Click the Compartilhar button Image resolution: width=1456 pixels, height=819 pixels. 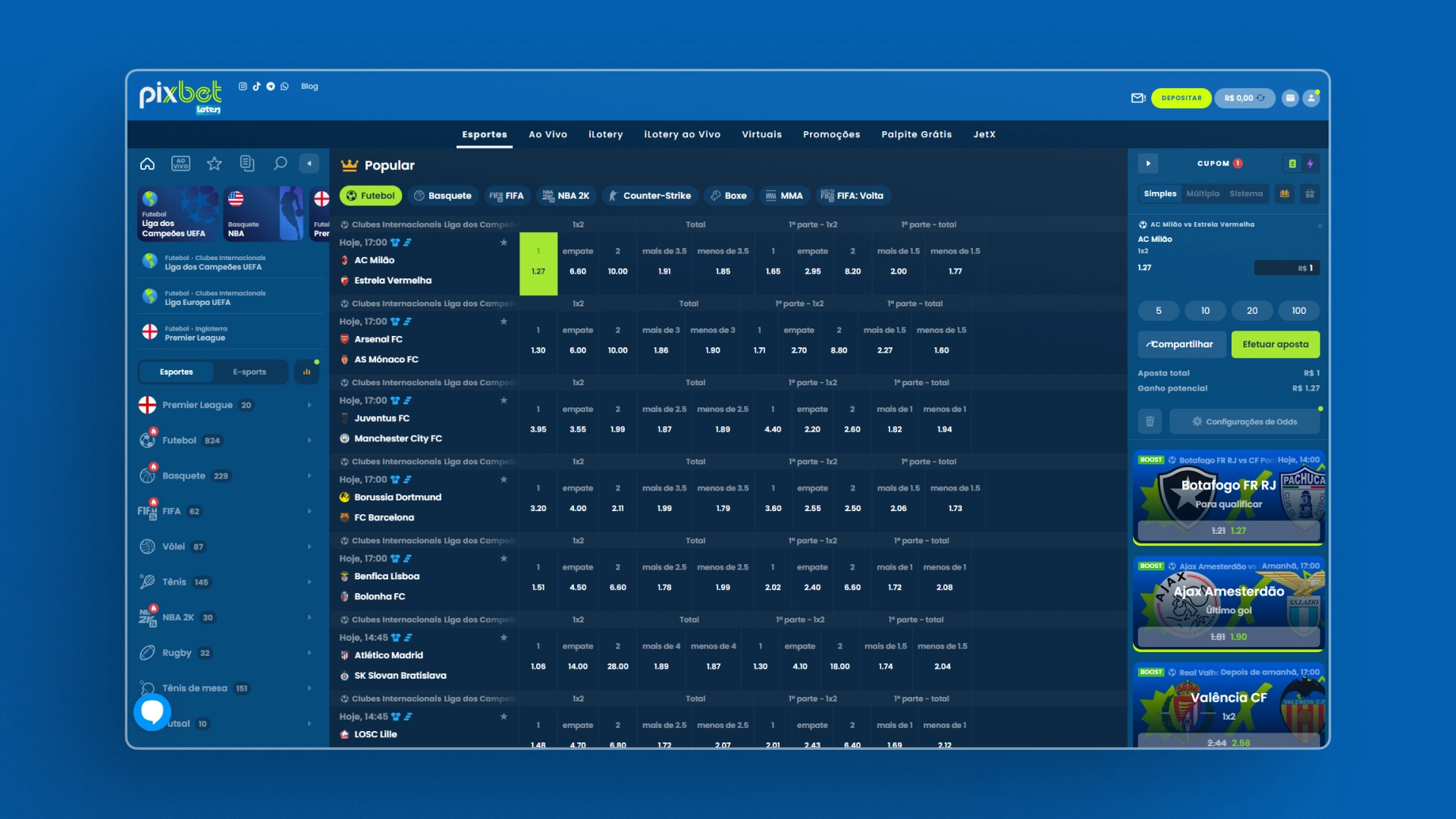tap(1181, 344)
